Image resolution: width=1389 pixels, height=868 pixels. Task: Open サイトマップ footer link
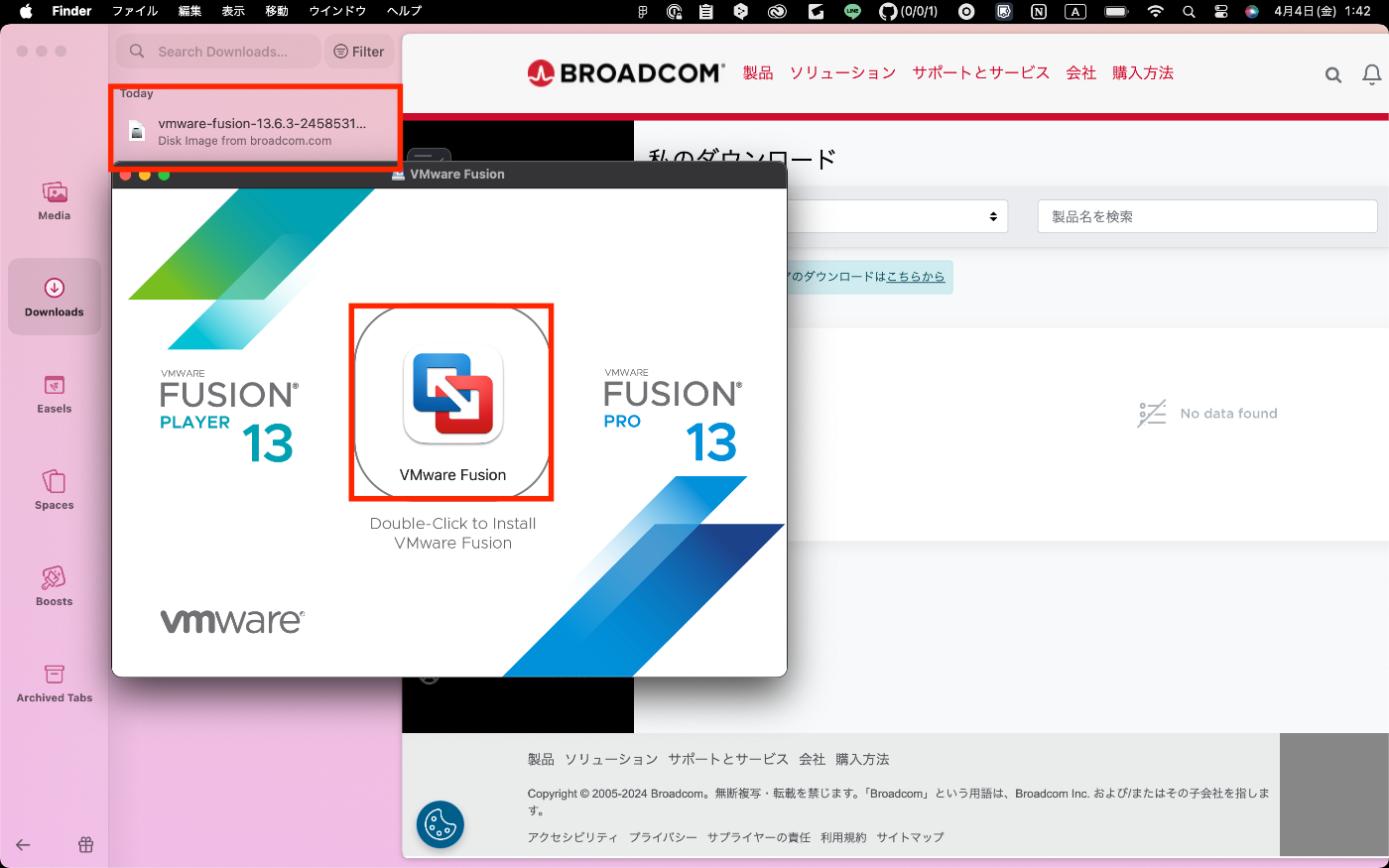pos(910,837)
